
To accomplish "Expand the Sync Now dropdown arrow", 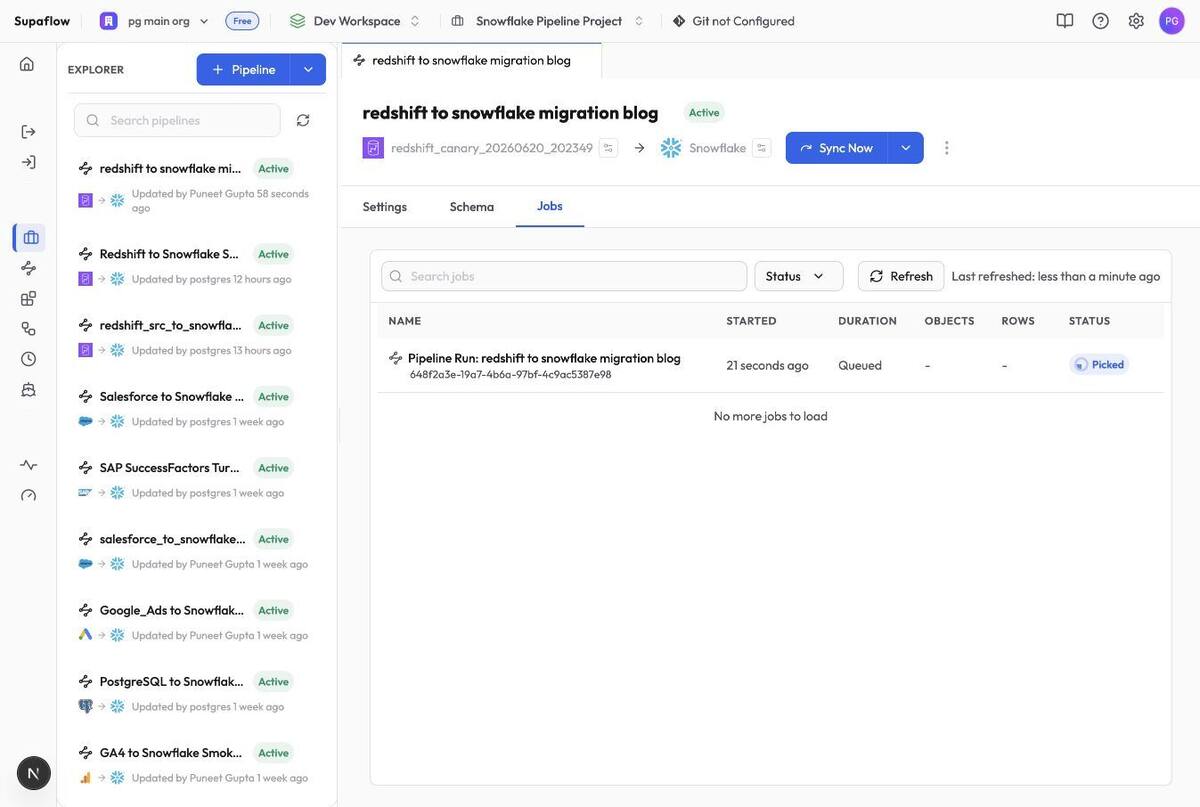I will coord(906,148).
